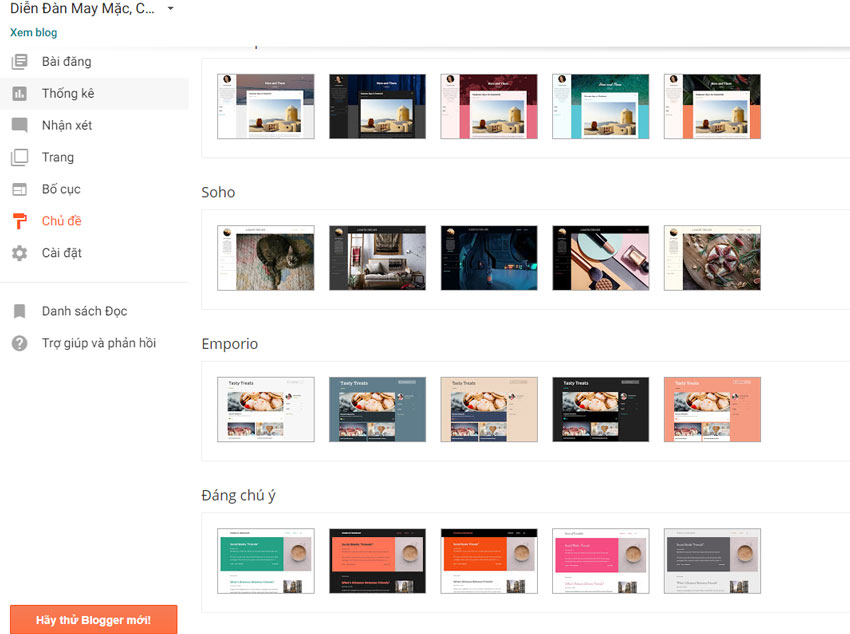
Task: Select the orange Đáng chú ý theme thumbnail
Action: [x=489, y=561]
